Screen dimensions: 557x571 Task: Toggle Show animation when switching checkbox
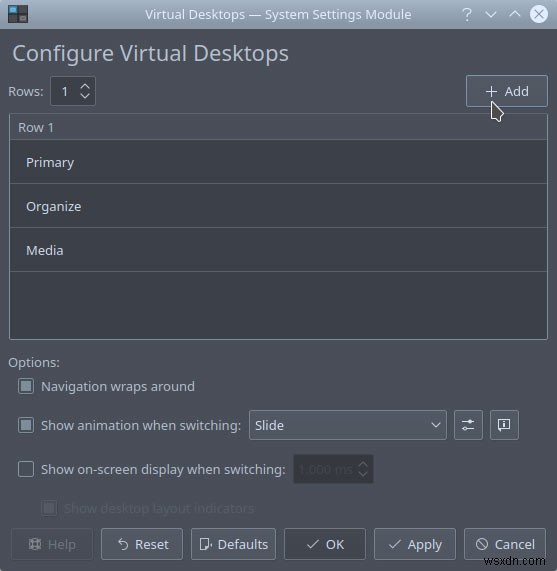(x=26, y=425)
